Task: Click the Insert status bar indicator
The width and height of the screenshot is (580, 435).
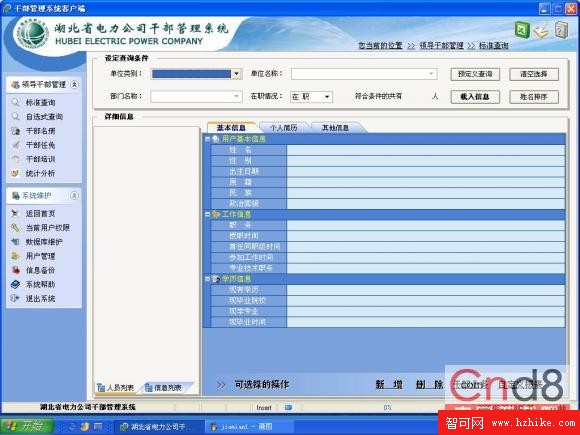Action: 264,407
